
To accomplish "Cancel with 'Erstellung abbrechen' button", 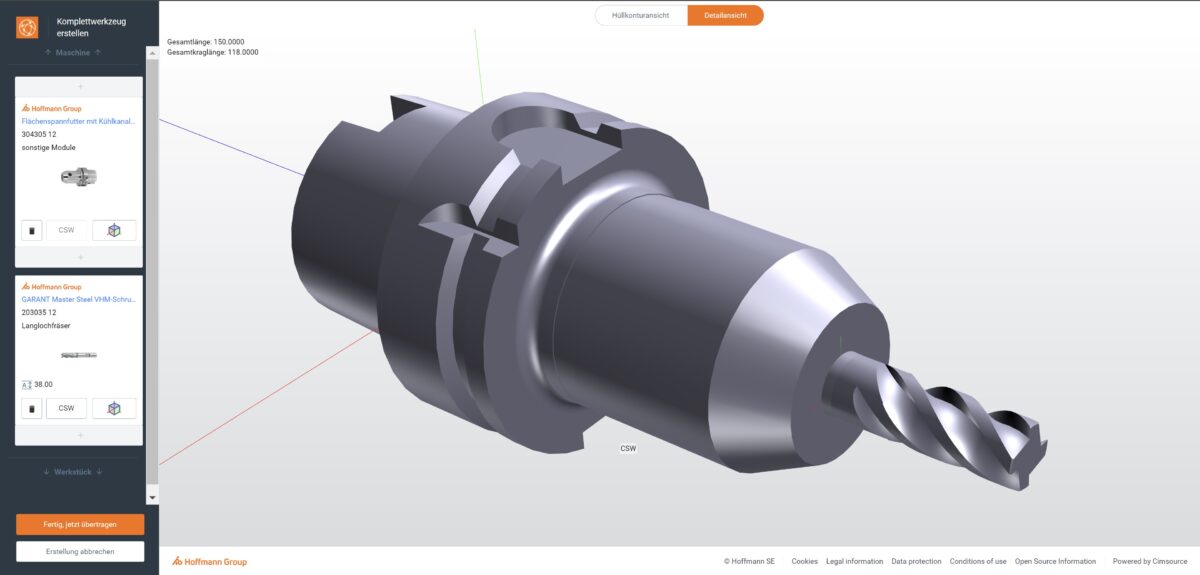I will [x=80, y=551].
